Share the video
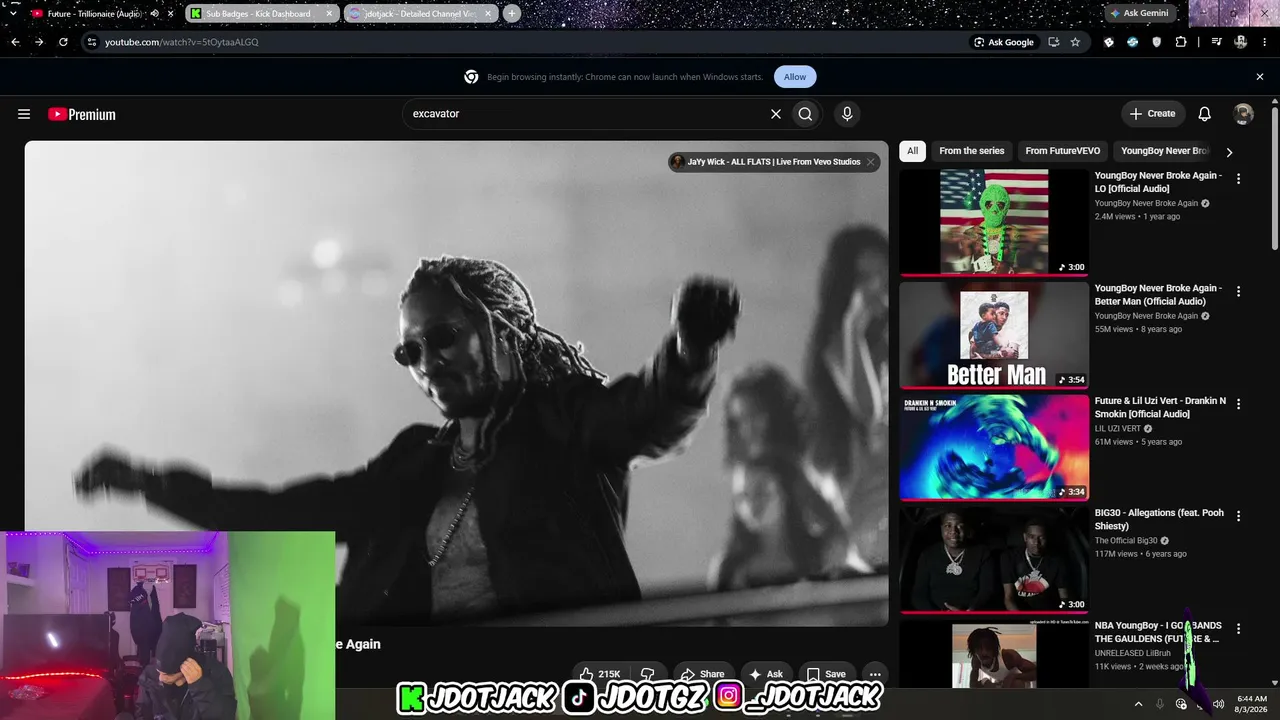The width and height of the screenshot is (1280, 720). (702, 674)
